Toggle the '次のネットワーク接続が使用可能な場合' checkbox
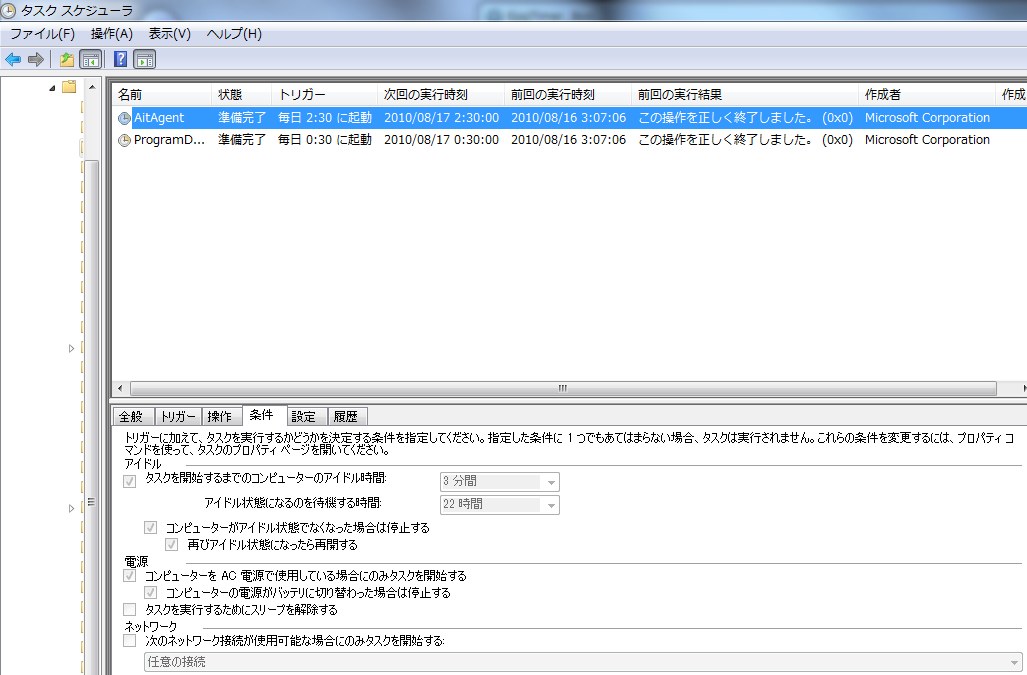The image size is (1027, 675). pyautogui.click(x=129, y=640)
